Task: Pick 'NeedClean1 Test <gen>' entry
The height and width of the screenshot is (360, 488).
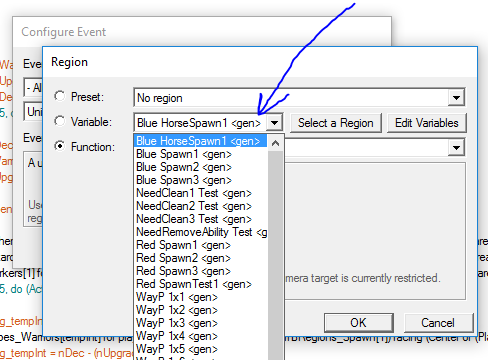Action: point(200,193)
